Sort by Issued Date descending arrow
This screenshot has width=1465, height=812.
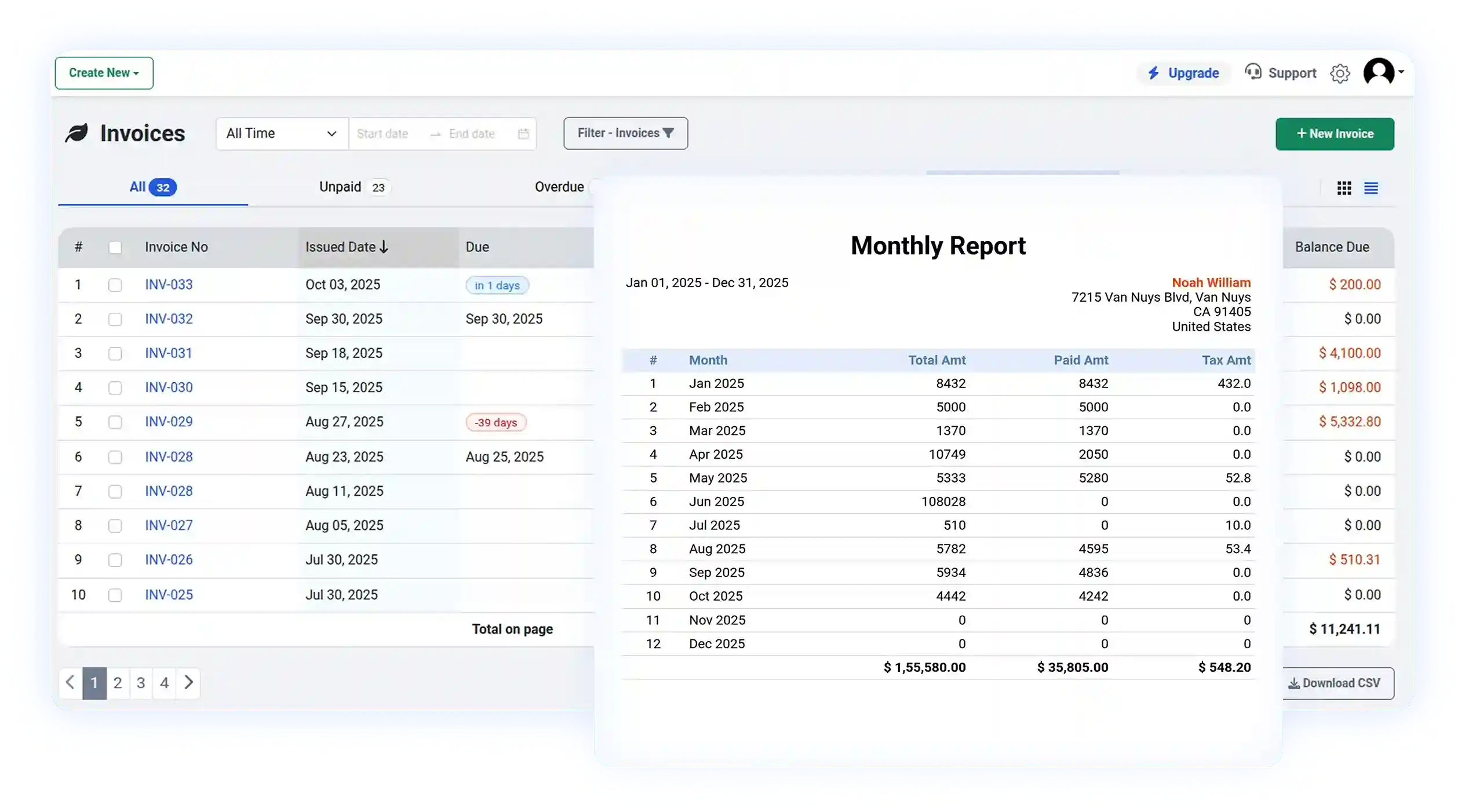click(x=385, y=246)
